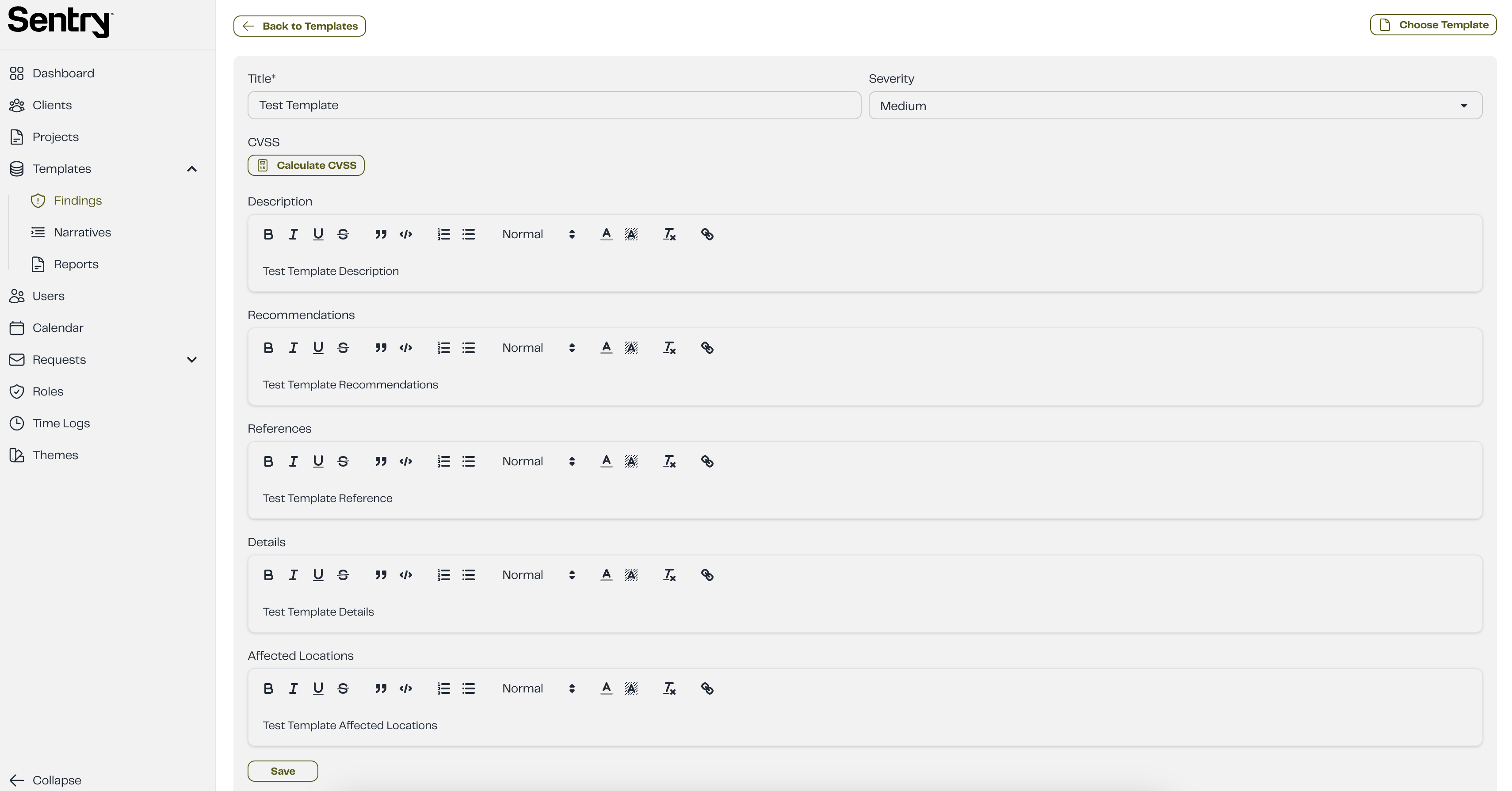Open text color picker in Details editor
This screenshot has width=1512, height=791.
tap(606, 575)
